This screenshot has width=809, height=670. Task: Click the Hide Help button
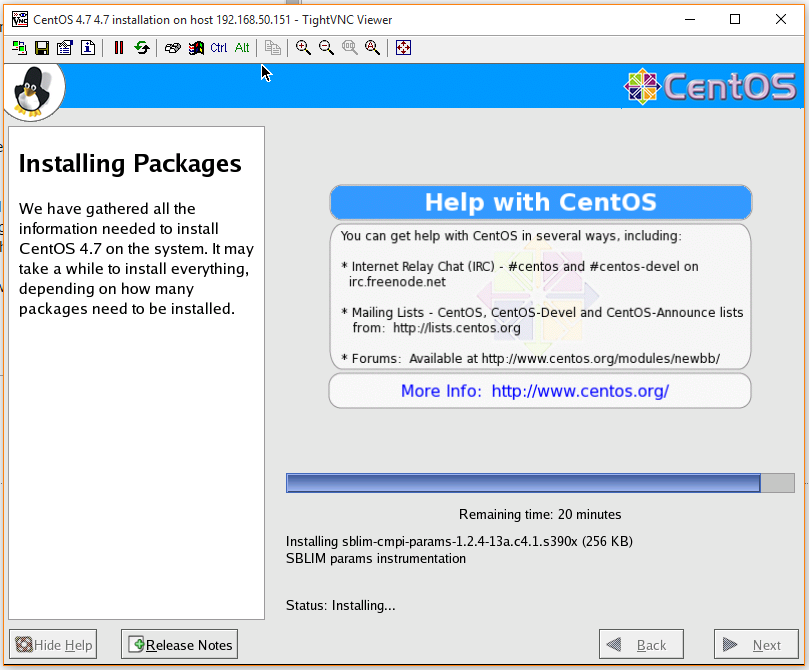pyautogui.click(x=53, y=644)
